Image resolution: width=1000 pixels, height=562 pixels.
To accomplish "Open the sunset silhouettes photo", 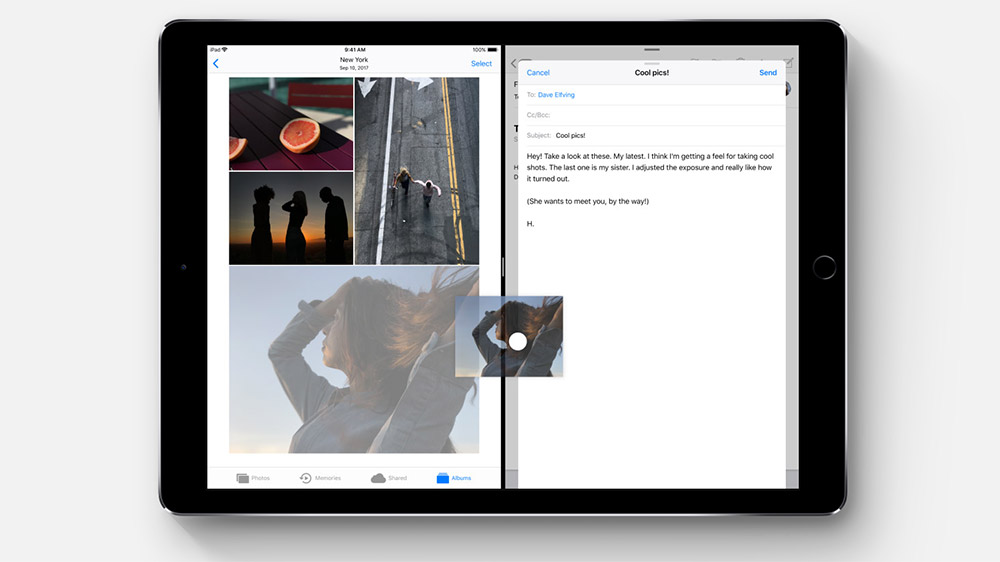I will click(290, 218).
